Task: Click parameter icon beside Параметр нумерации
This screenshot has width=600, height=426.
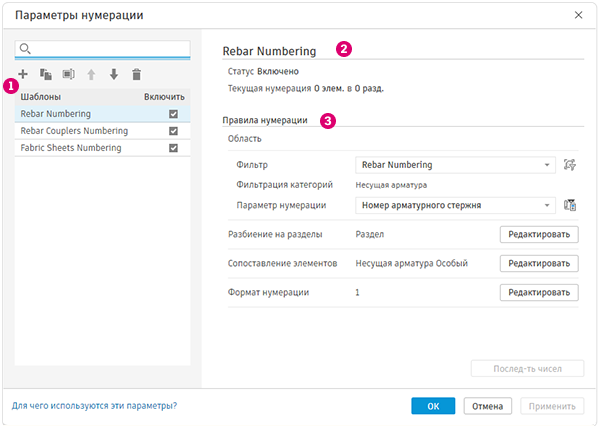Action: coord(570,205)
